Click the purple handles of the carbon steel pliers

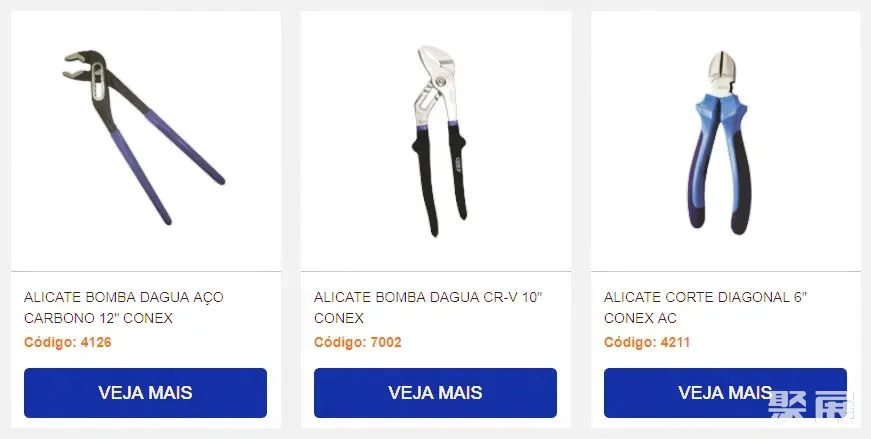pos(169,166)
